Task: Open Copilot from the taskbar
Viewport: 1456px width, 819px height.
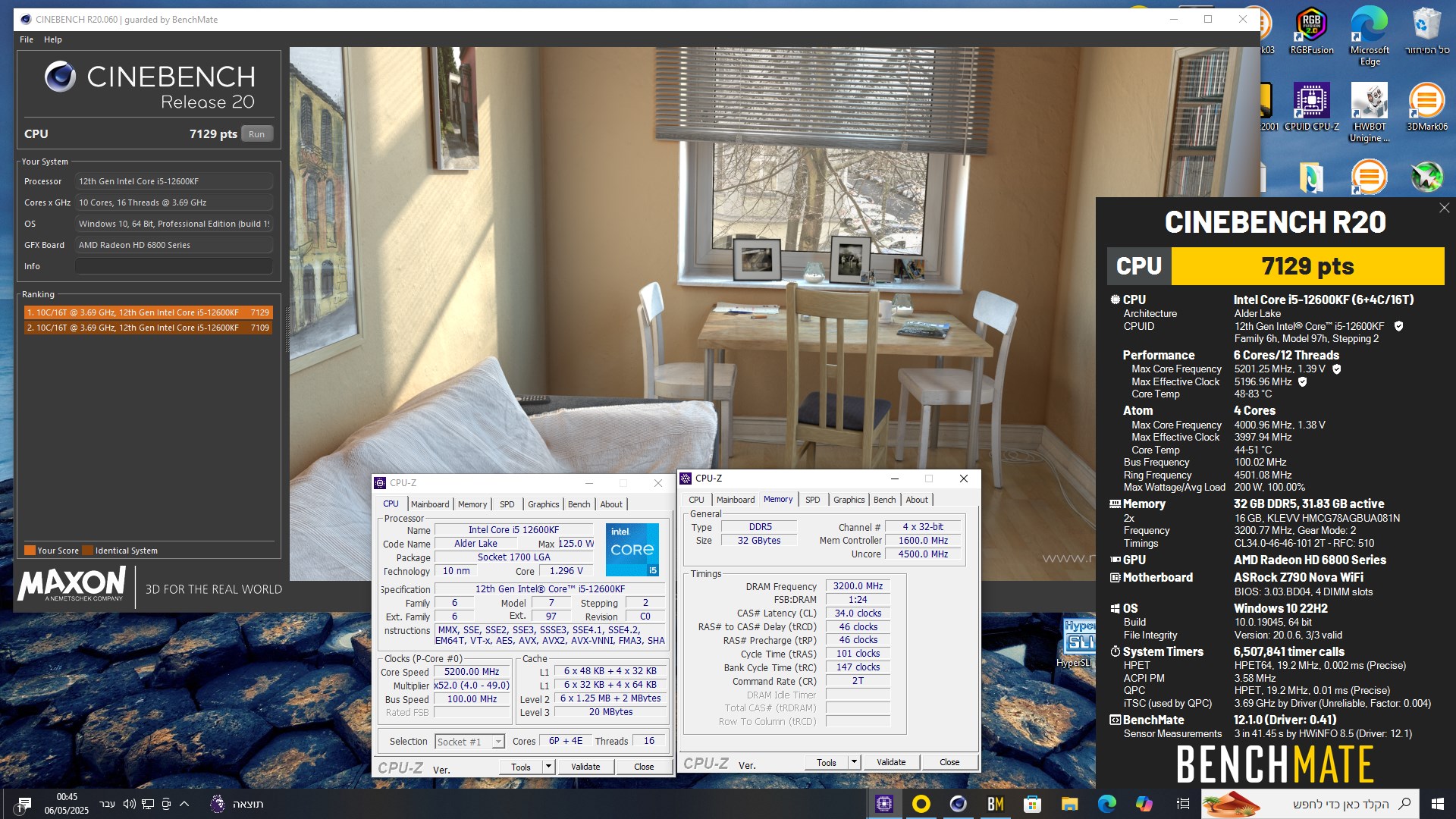Action: 1144,804
